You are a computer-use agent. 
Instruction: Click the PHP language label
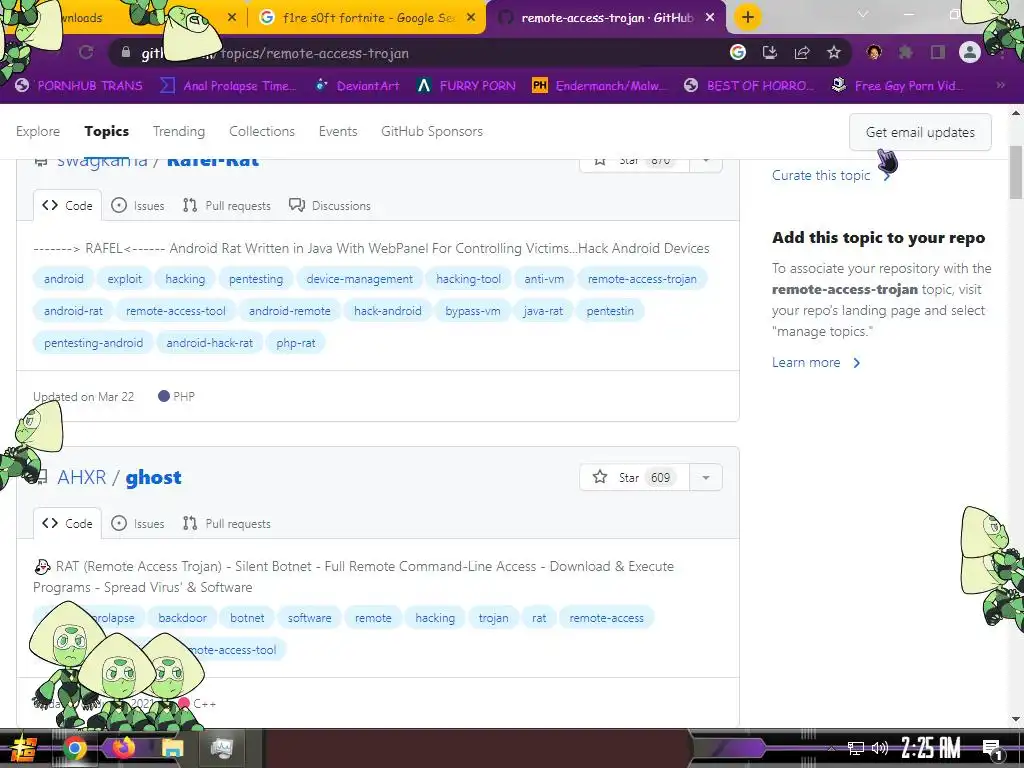pos(177,396)
